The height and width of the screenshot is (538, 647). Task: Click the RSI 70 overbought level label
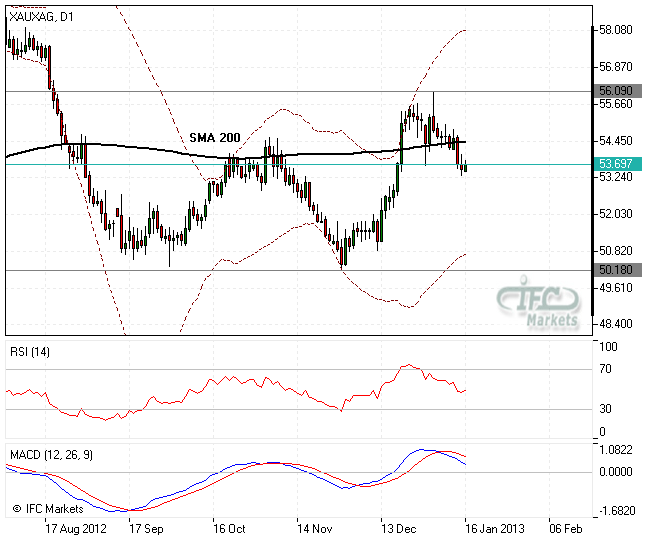click(606, 370)
